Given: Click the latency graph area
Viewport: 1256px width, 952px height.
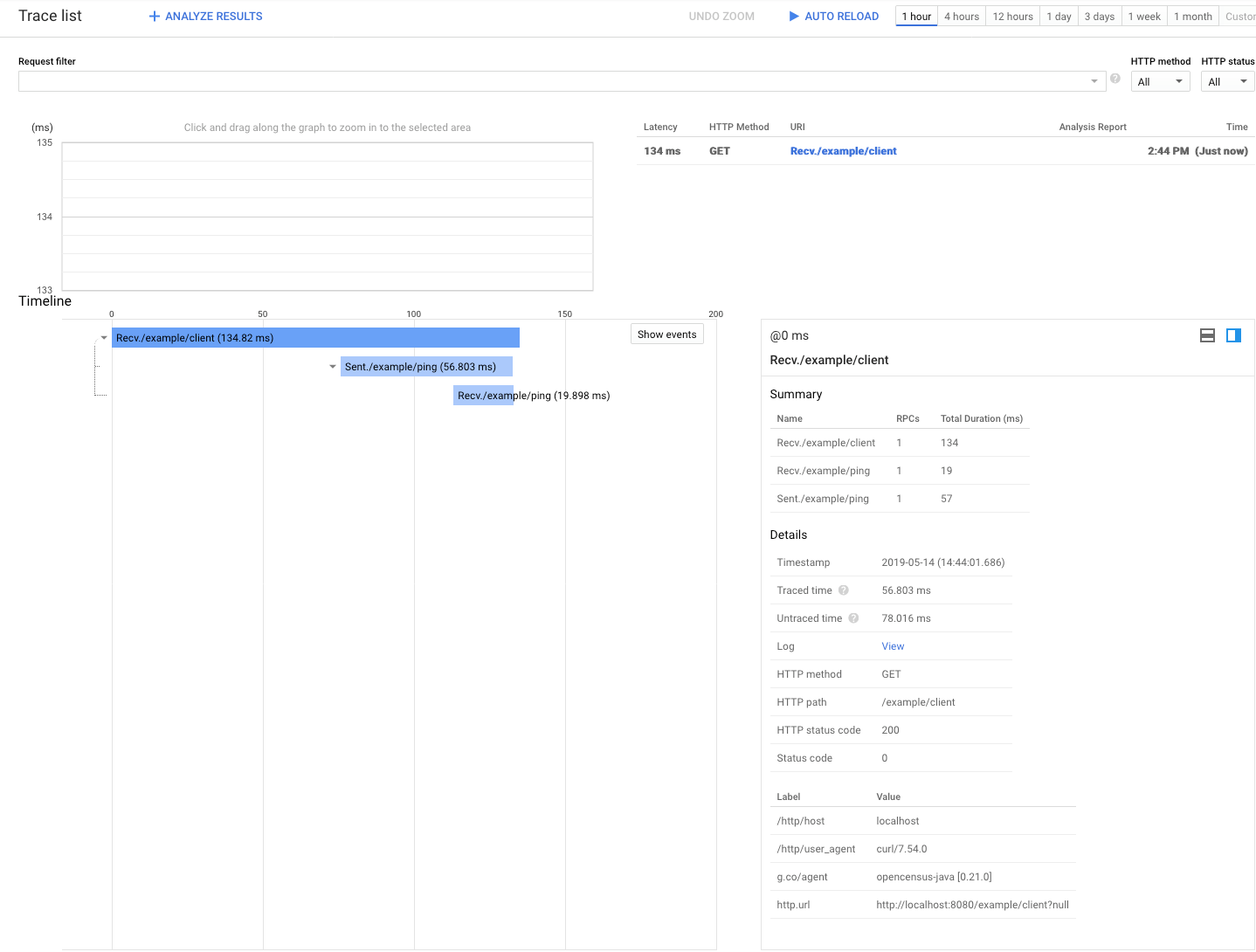Looking at the screenshot, I should pyautogui.click(x=328, y=217).
